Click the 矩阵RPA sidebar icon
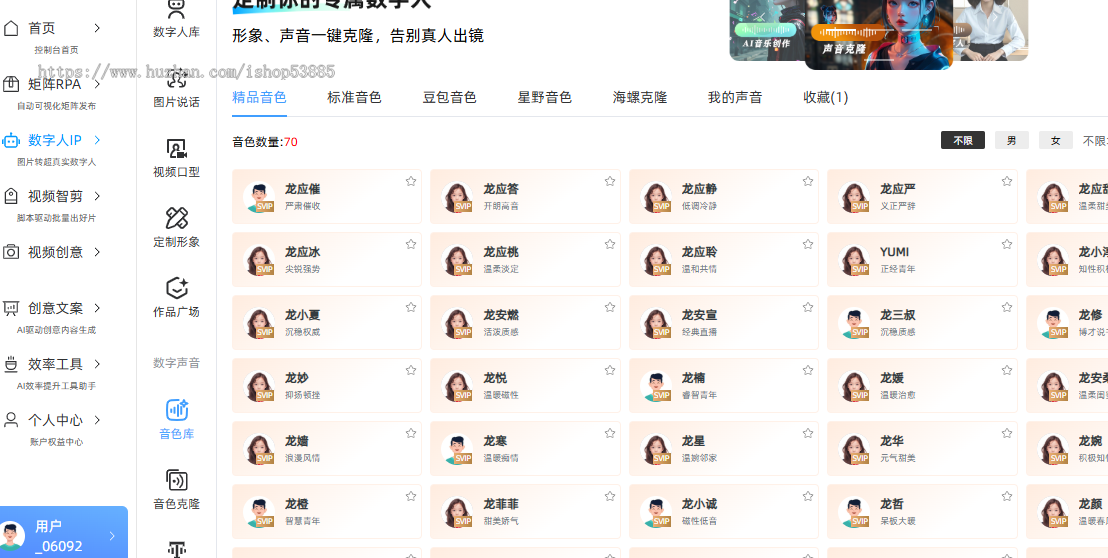Image resolution: width=1108 pixels, height=558 pixels. pos(11,84)
